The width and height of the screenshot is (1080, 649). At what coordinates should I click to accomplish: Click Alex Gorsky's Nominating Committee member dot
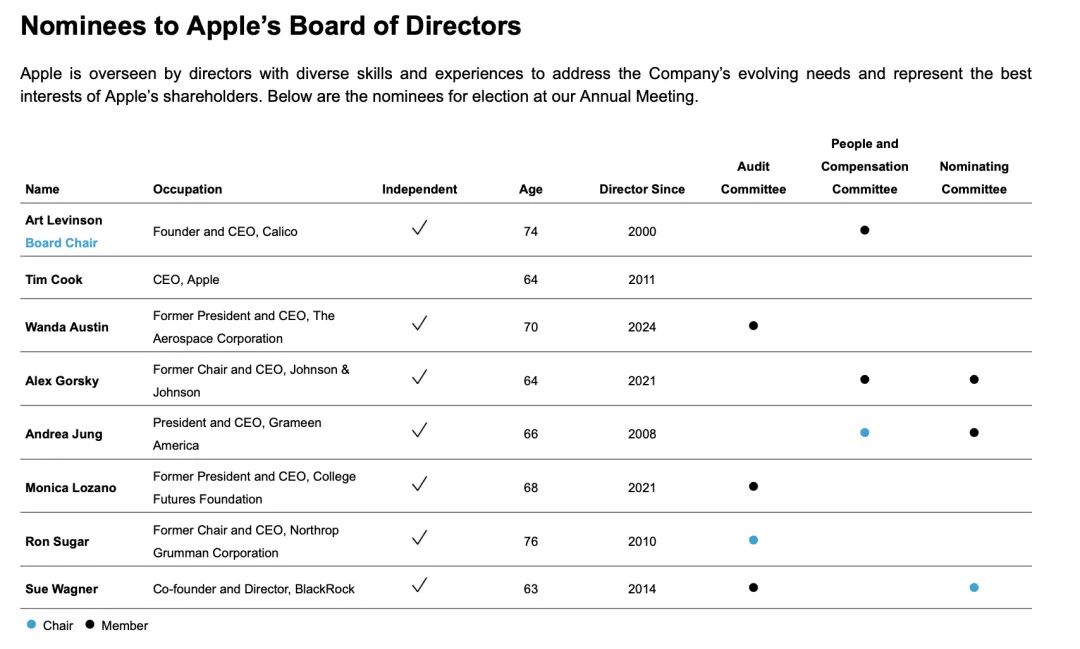[x=974, y=380]
